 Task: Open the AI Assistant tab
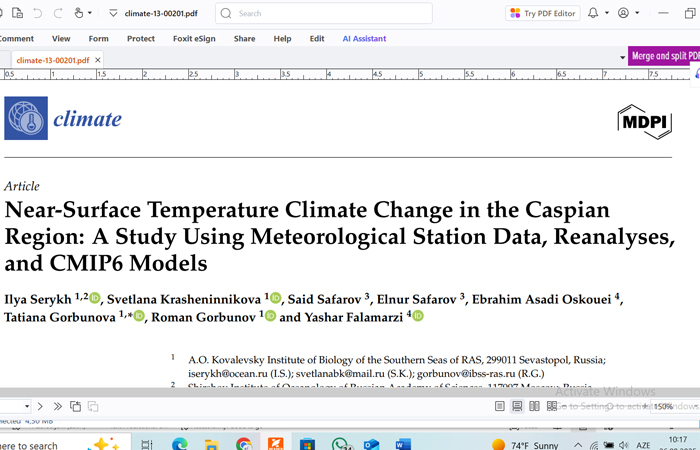click(364, 39)
